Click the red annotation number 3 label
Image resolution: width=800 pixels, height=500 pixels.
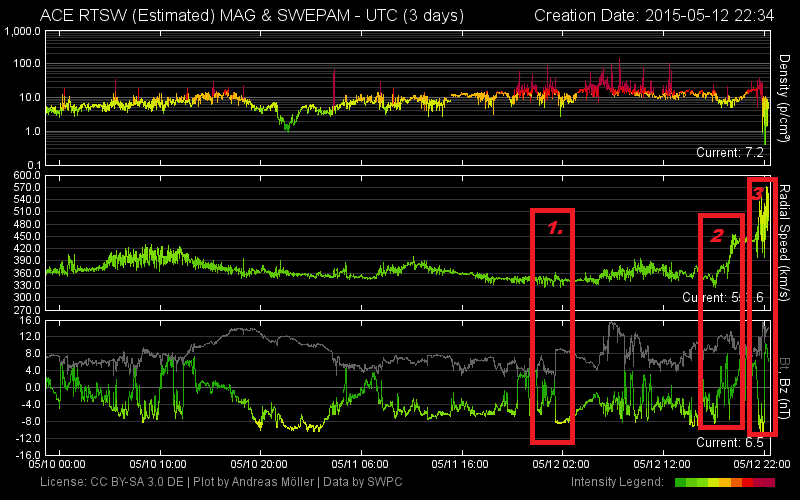tap(757, 193)
